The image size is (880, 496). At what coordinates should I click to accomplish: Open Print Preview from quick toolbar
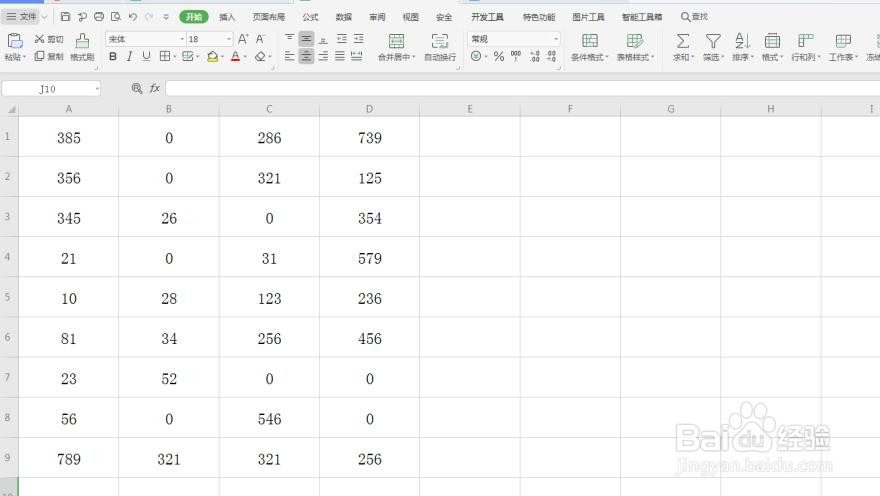pos(116,17)
